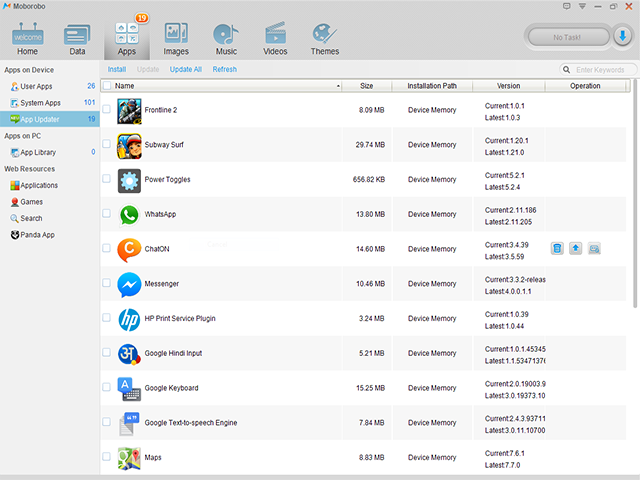Click the Messenger app icon
This screenshot has width=640, height=480.
coord(129,284)
